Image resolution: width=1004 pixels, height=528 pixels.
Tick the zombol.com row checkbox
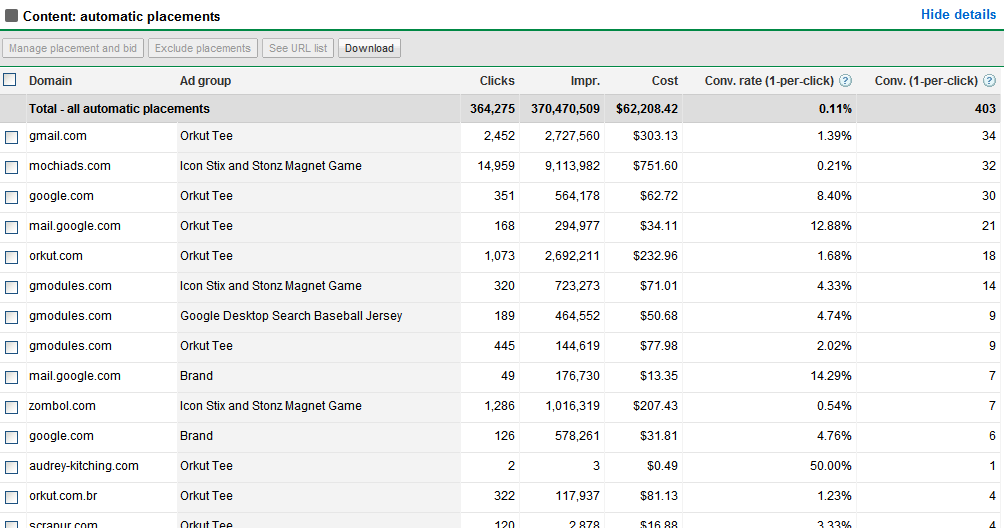[11, 407]
